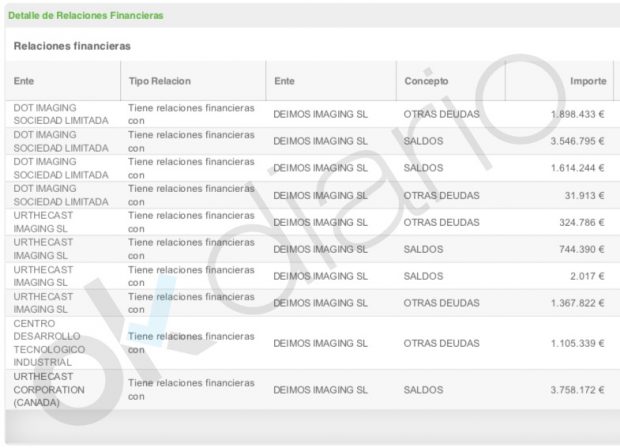The image size is (620, 448).
Task: Click DOT IMAGING cell in 1.614.244 € row
Action: [61, 168]
